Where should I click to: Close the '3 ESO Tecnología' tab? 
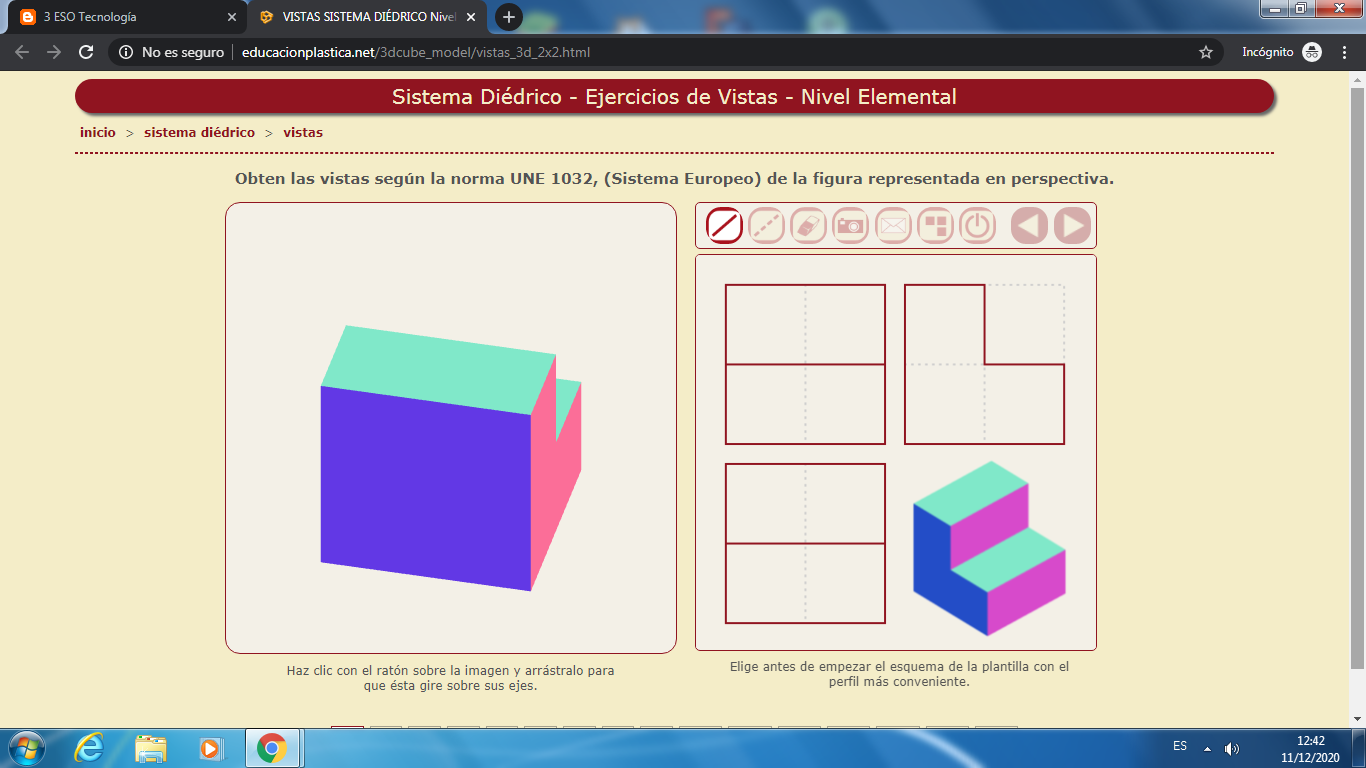click(232, 17)
